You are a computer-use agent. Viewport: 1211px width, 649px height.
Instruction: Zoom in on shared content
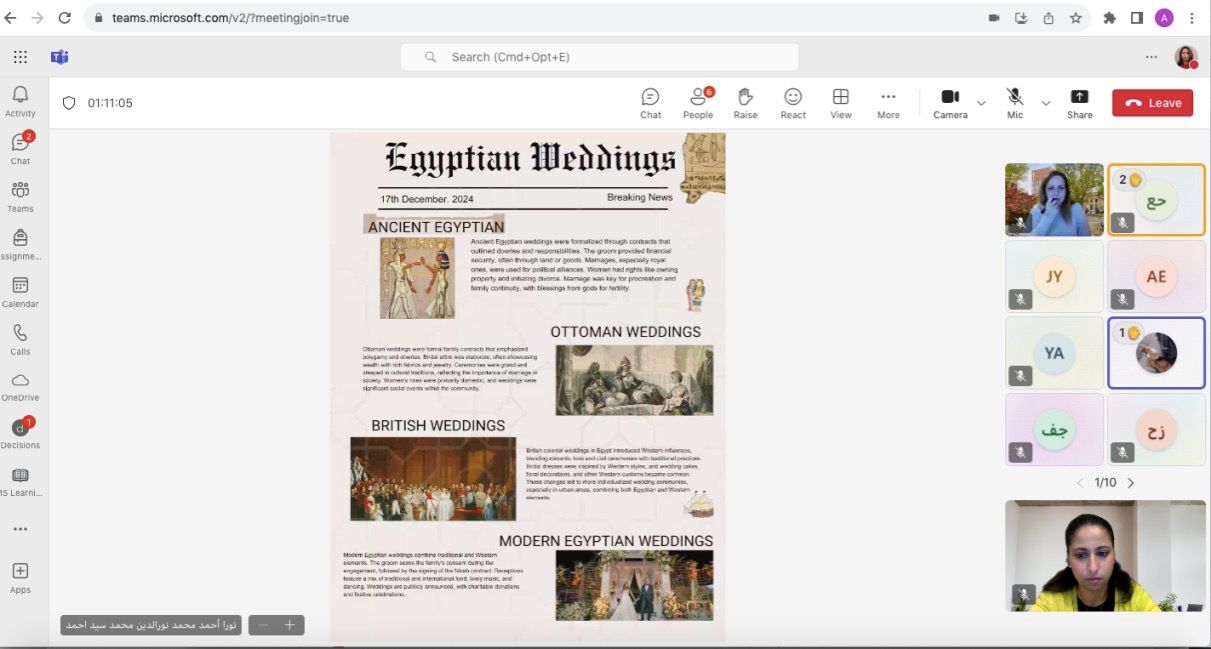(x=290, y=625)
